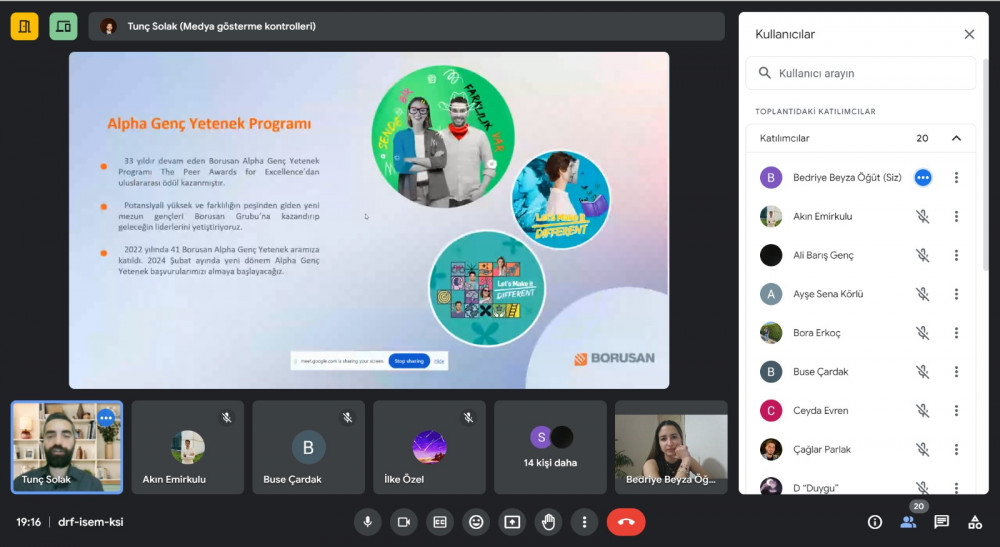Click the shared Borusan presentation slide
Image resolution: width=1000 pixels, height=547 pixels.
point(369,221)
